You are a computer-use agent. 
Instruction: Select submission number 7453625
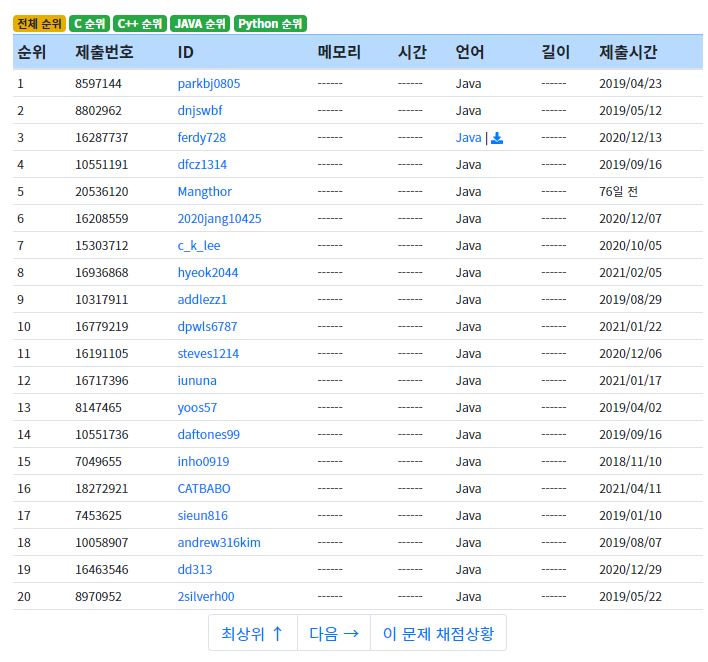pyautogui.click(x=98, y=516)
